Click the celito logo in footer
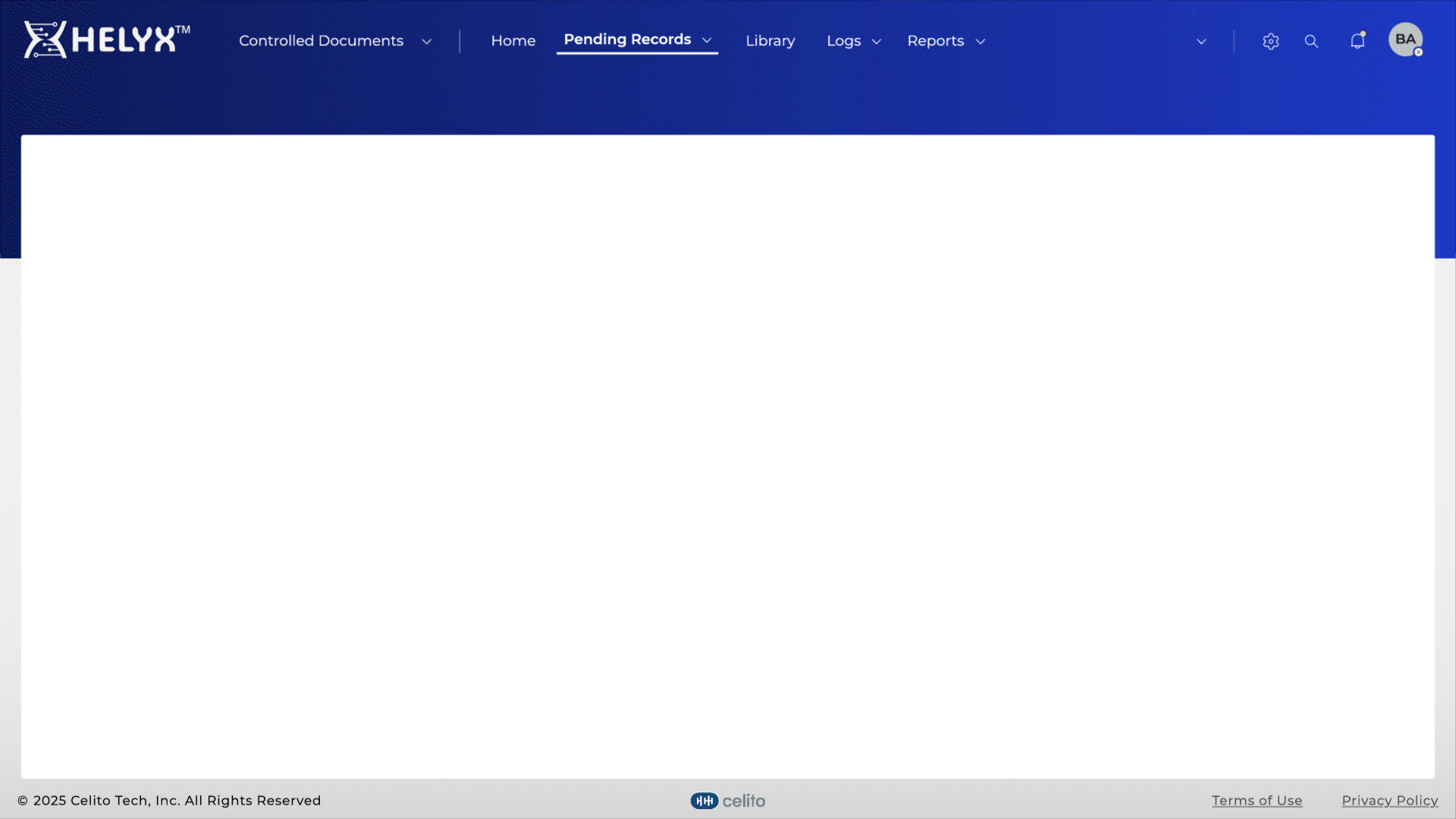This screenshot has width=1456, height=819. 728,801
